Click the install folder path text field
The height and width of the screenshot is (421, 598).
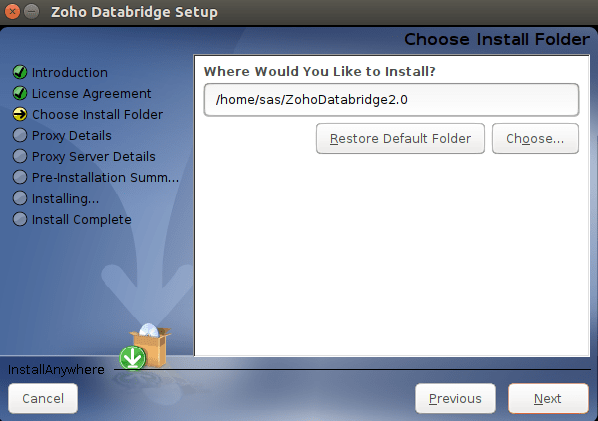click(391, 100)
